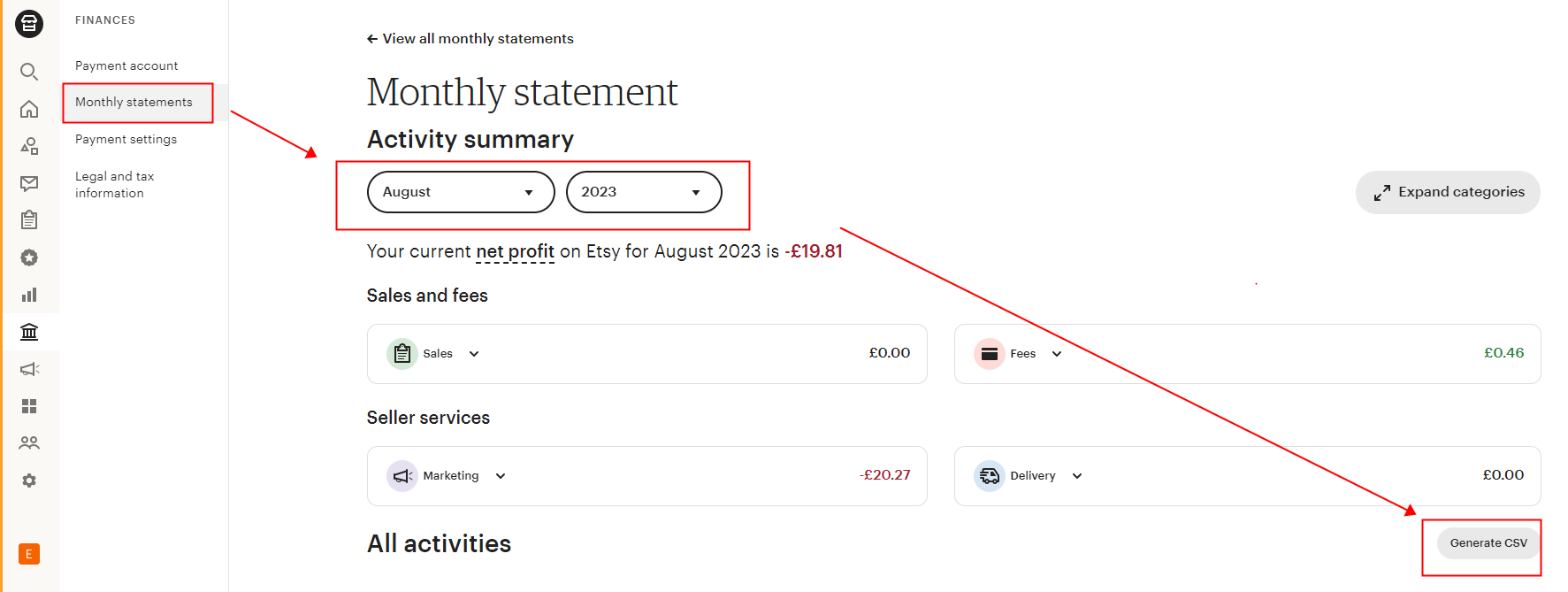The image size is (1568, 592).
Task: Click the Community people icon
Action: coord(29,442)
